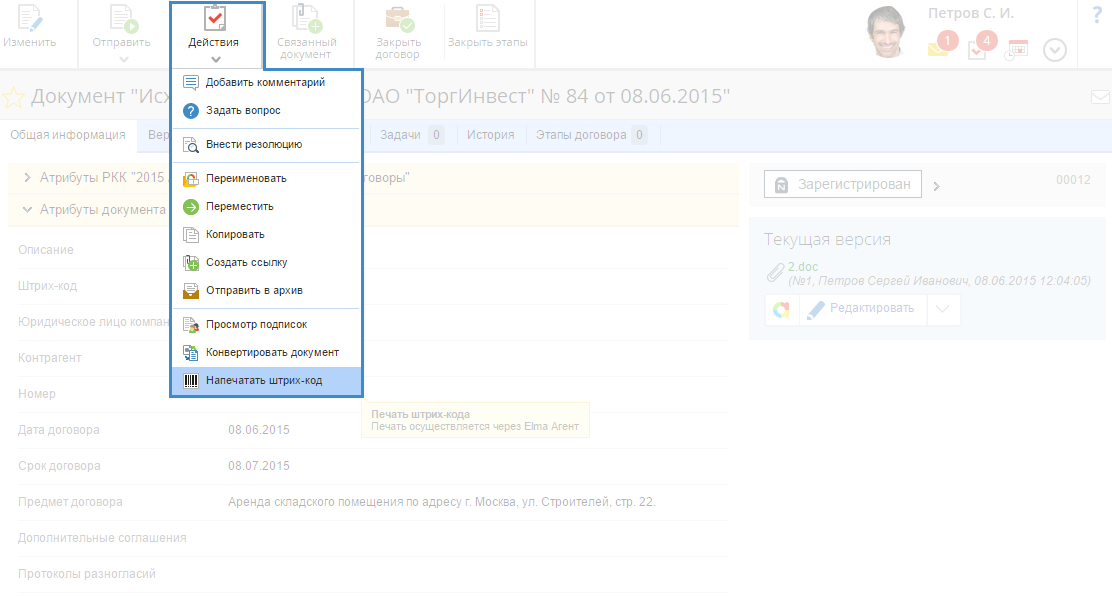Switch to the История tab
The width and height of the screenshot is (1112, 598).
(x=491, y=135)
